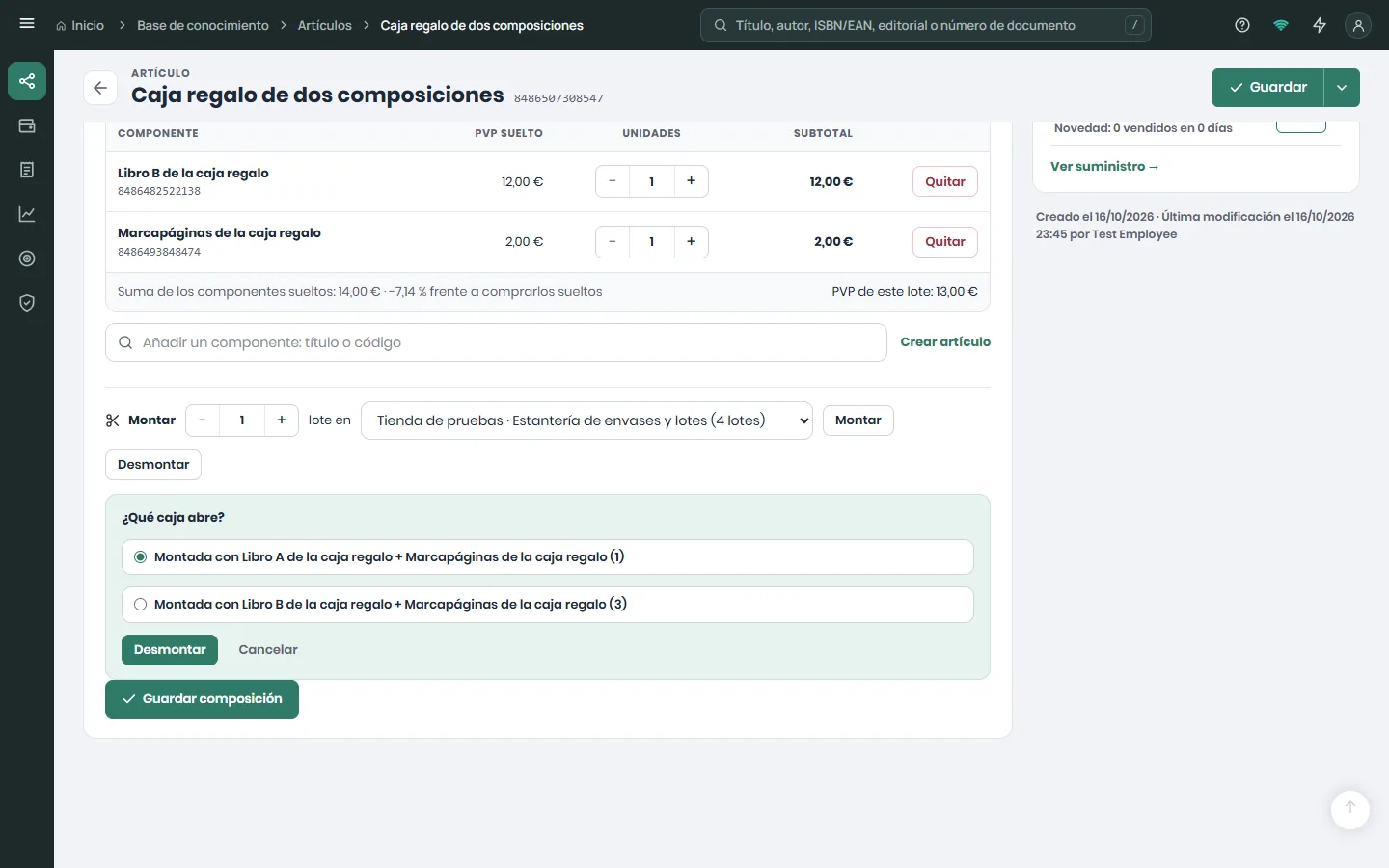Click the top-right Guardar button
Viewport: 1389px width, 868px height.
point(1268,88)
